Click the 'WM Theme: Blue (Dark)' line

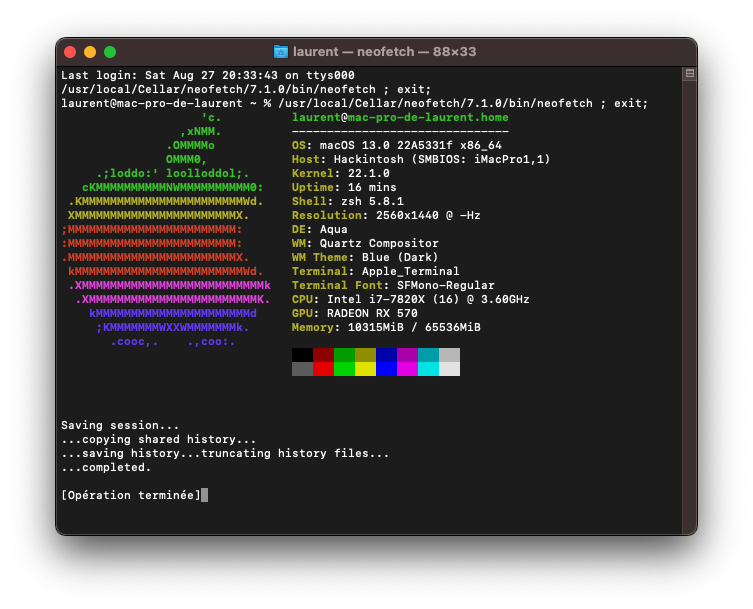365,257
